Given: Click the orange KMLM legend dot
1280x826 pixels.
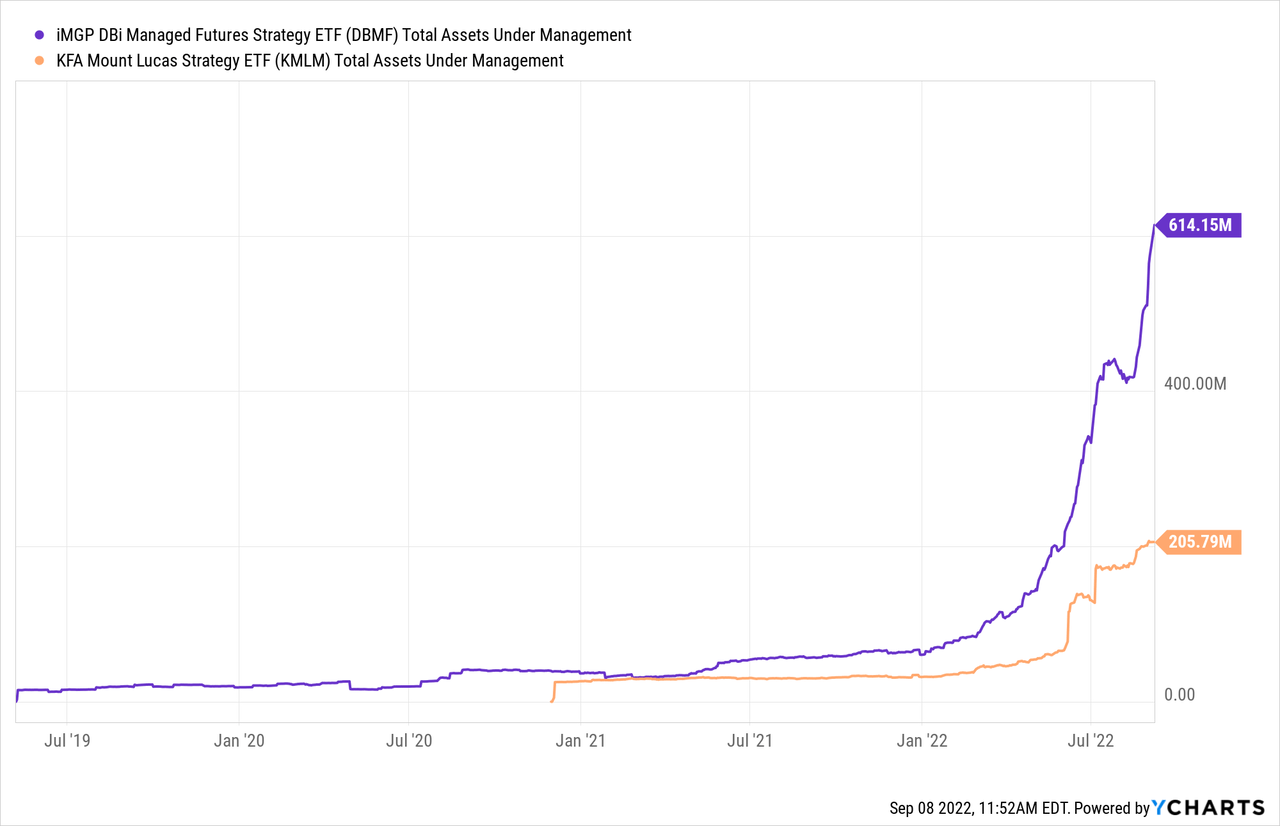Looking at the screenshot, I should (38, 61).
